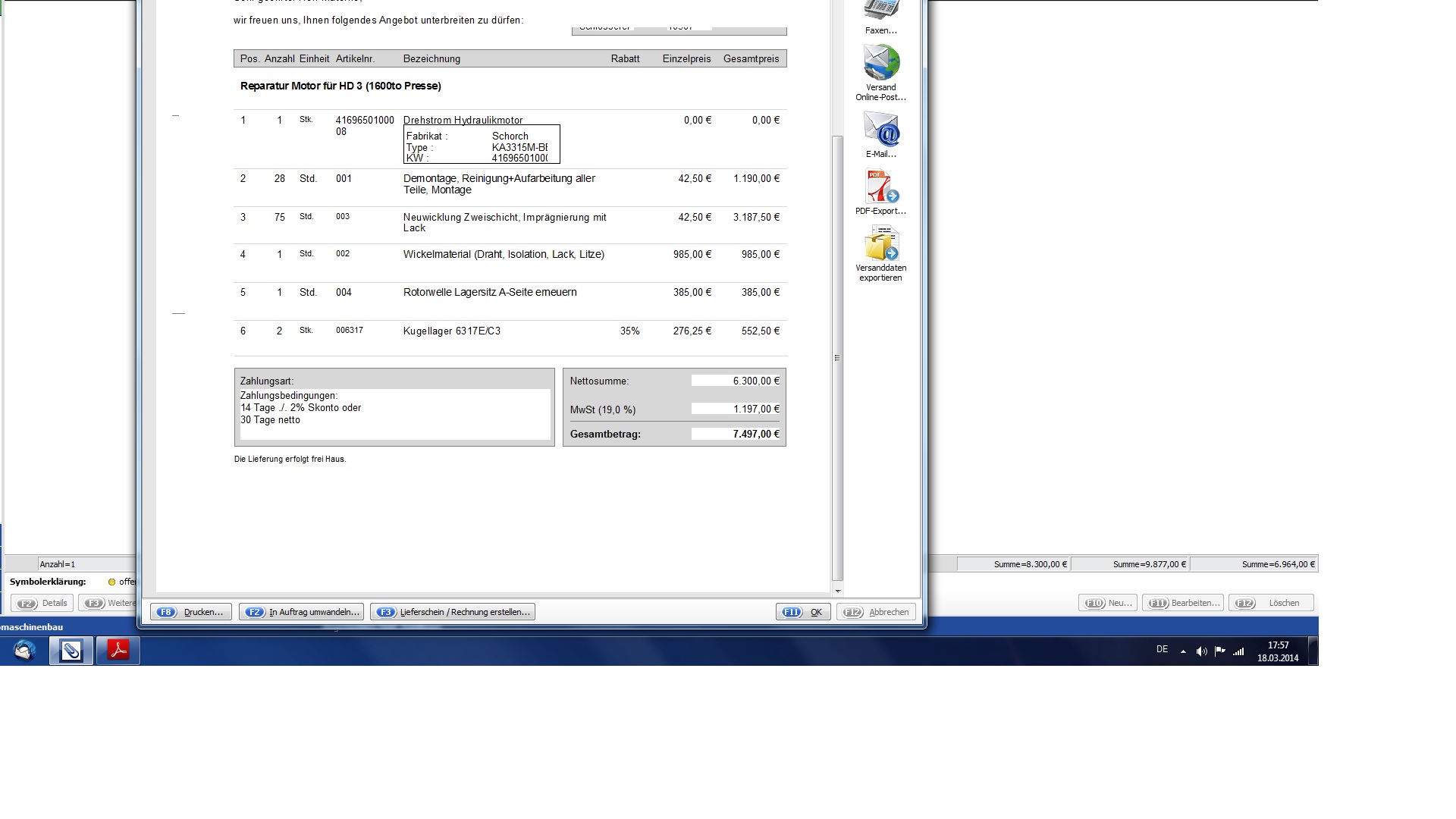Click the Symbolerklärung label
Image resolution: width=1456 pixels, height=819 pixels.
[x=48, y=582]
